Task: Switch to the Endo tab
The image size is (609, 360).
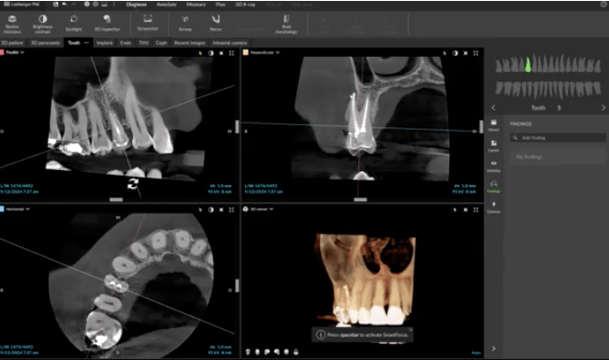Action: click(x=125, y=43)
